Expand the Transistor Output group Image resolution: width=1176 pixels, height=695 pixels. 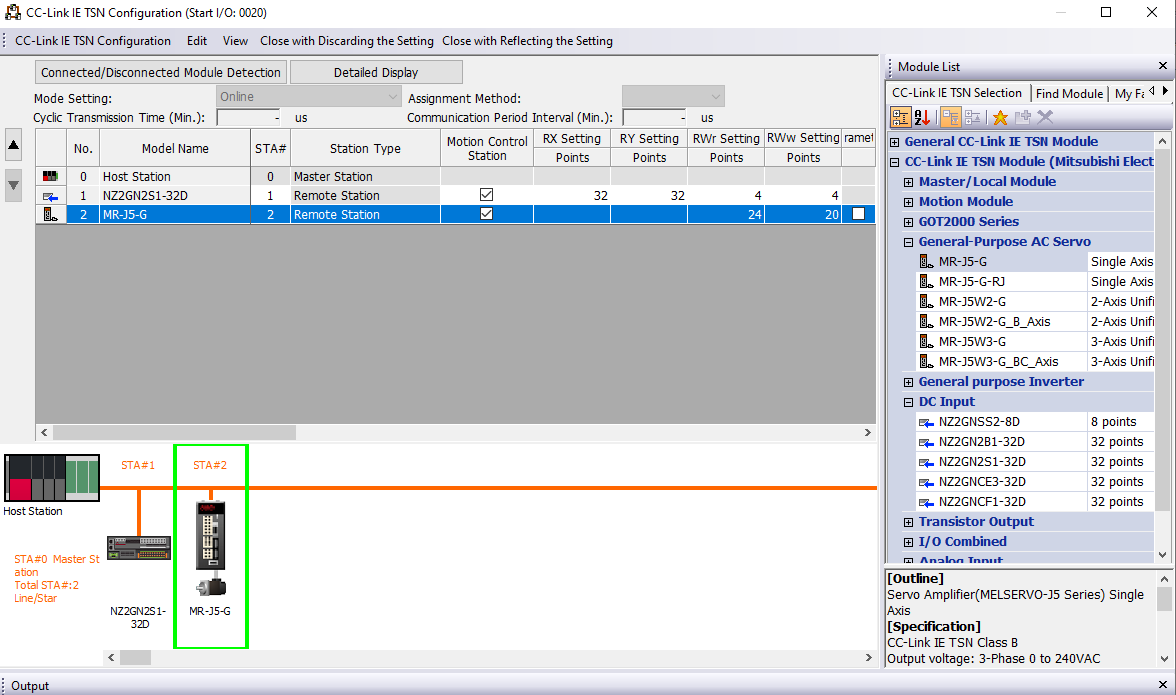[908, 523]
